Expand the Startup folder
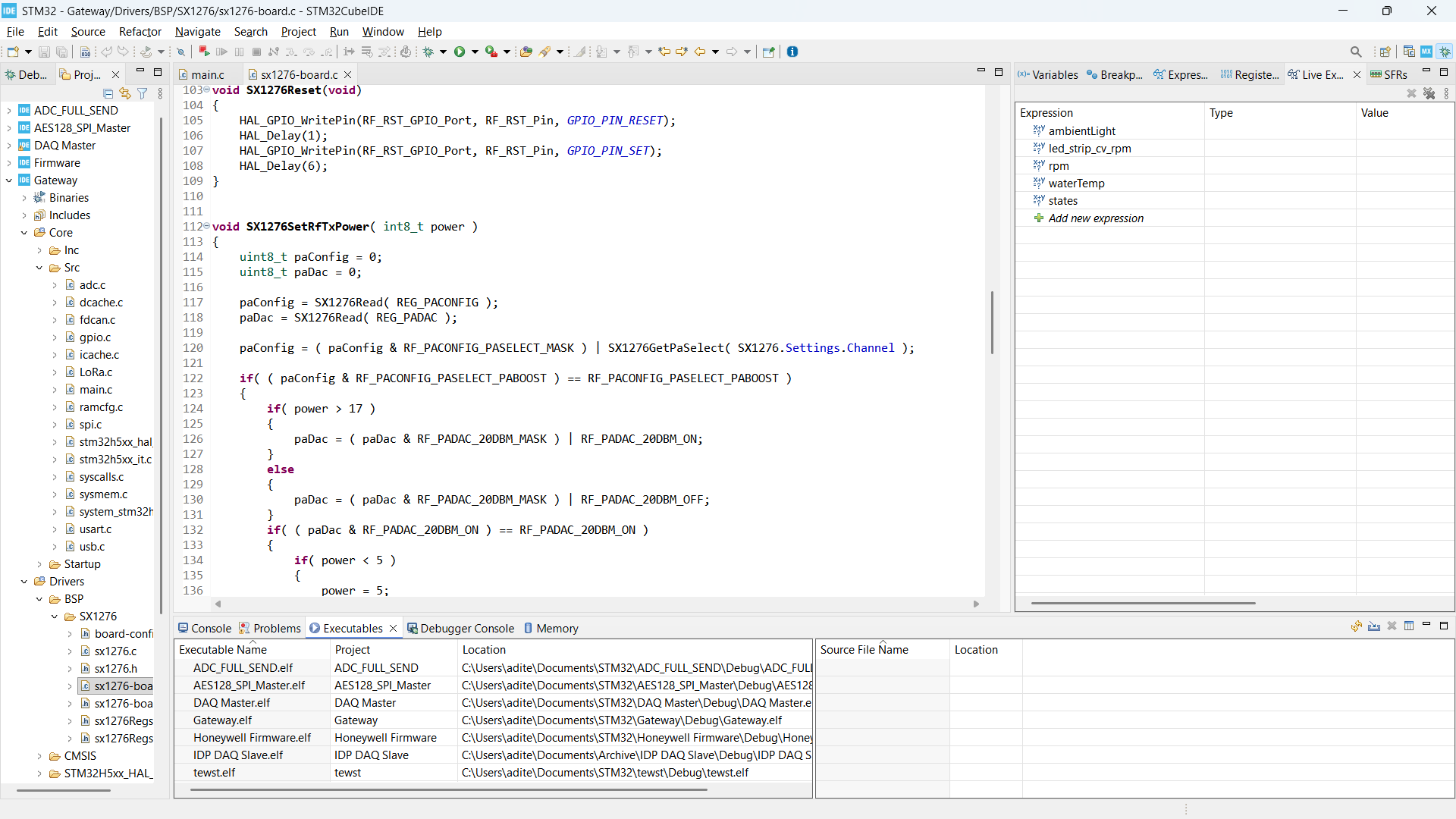The height and width of the screenshot is (819, 1456). tap(39, 564)
